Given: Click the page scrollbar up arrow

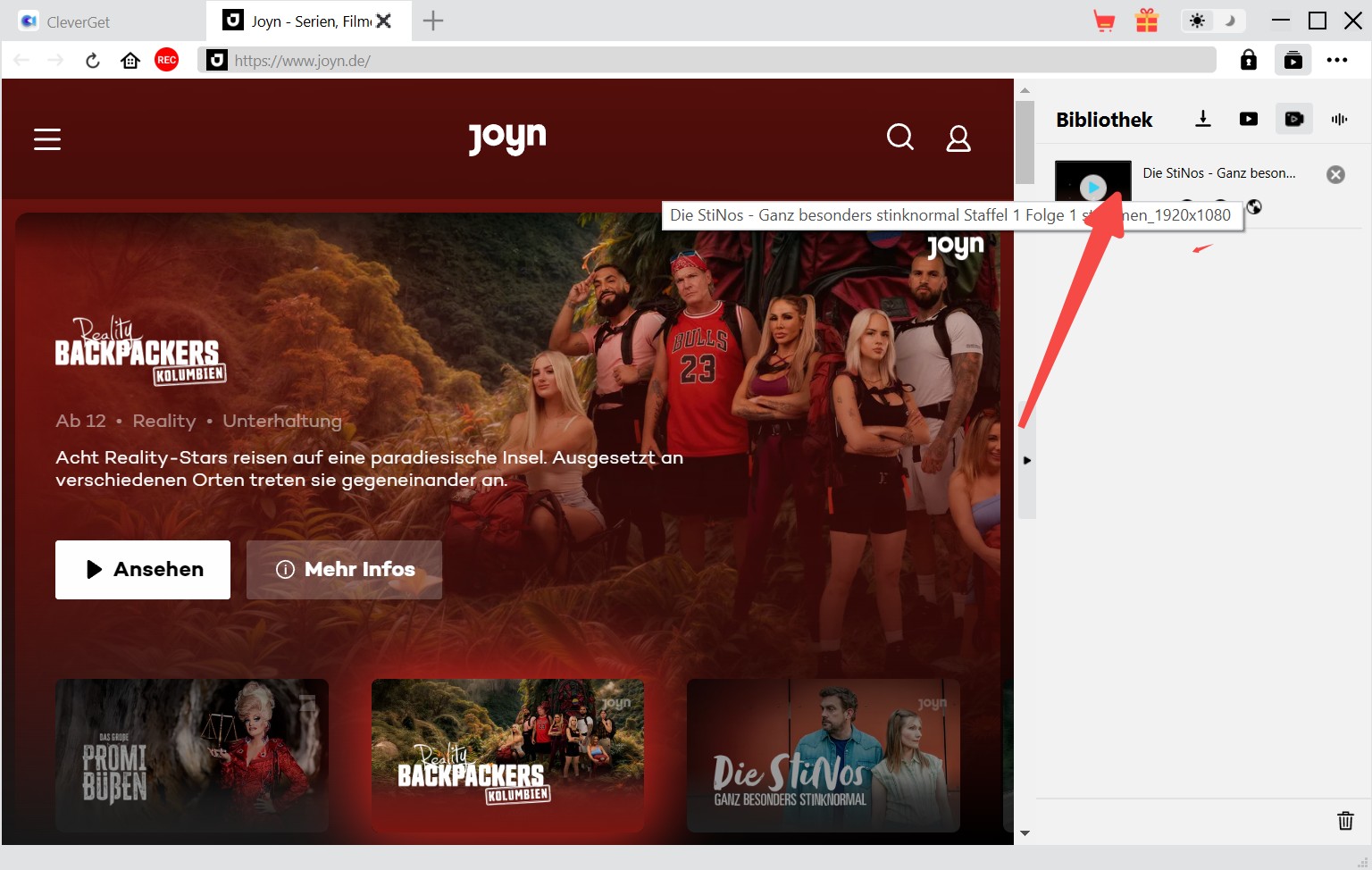Looking at the screenshot, I should [1025, 89].
